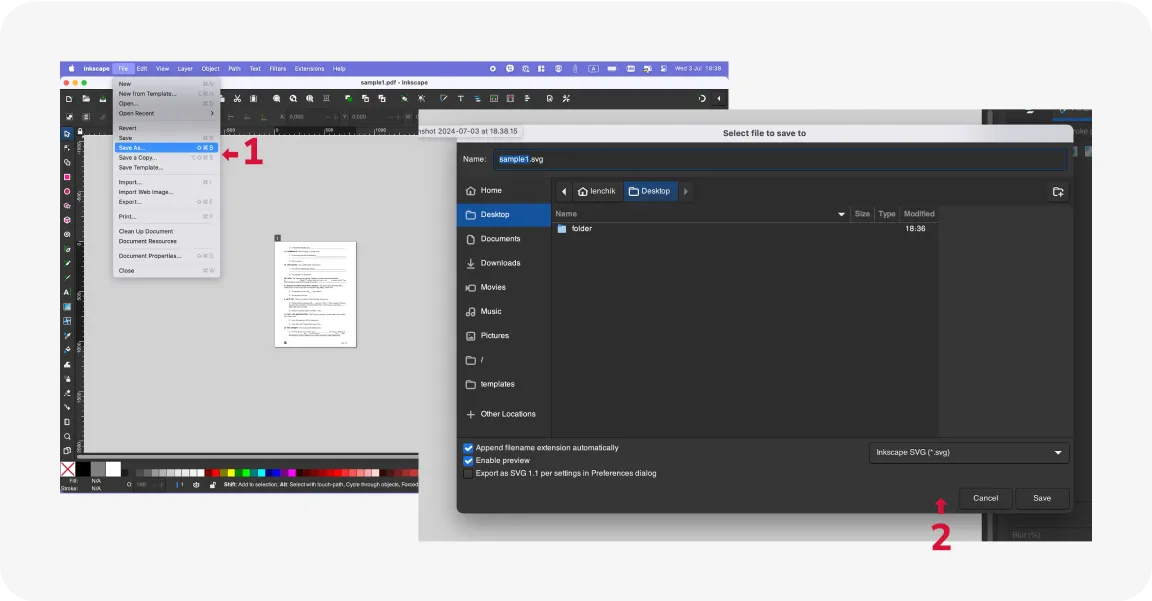
Task: Open Text and Font dialog toolbar icon
Action: coord(461,98)
